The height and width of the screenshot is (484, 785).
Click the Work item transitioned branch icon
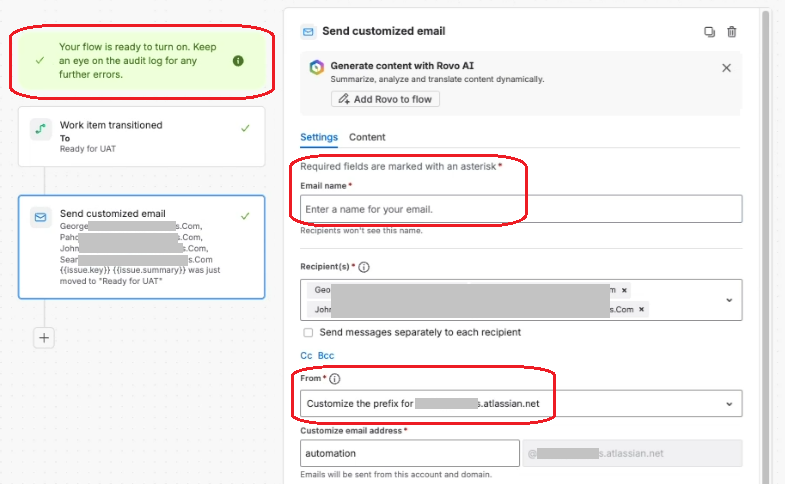[41, 129]
